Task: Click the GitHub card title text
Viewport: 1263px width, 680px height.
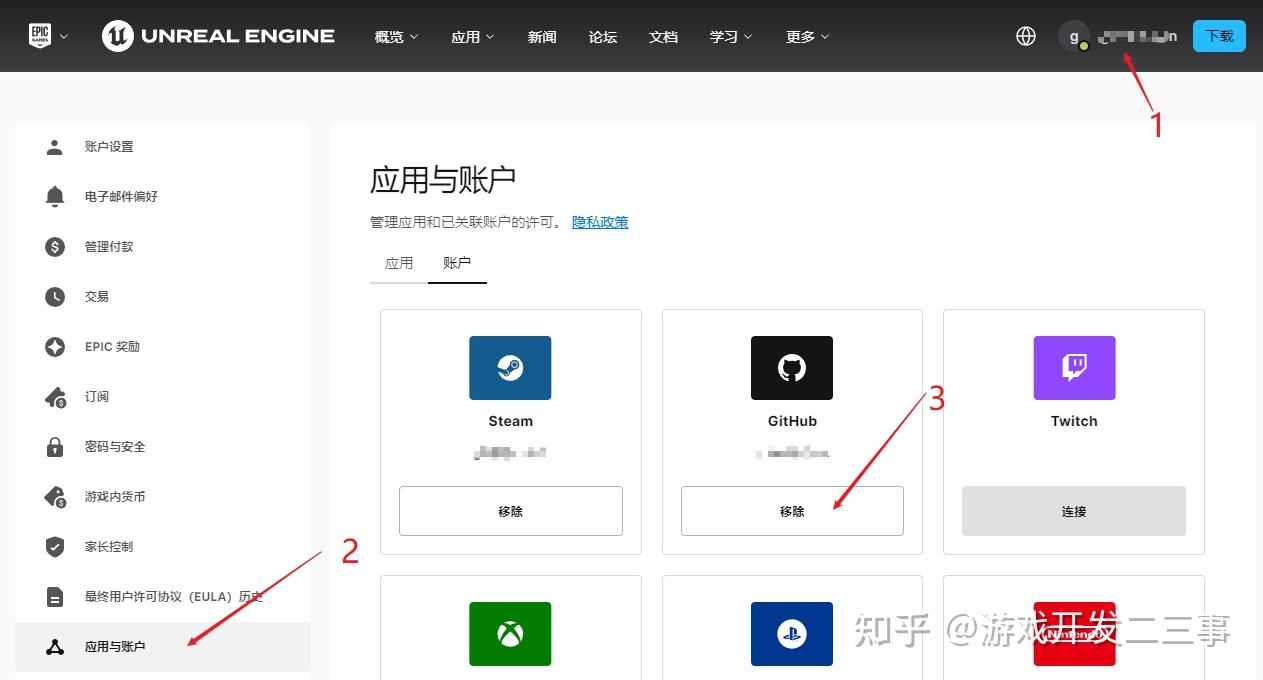Action: pyautogui.click(x=792, y=421)
